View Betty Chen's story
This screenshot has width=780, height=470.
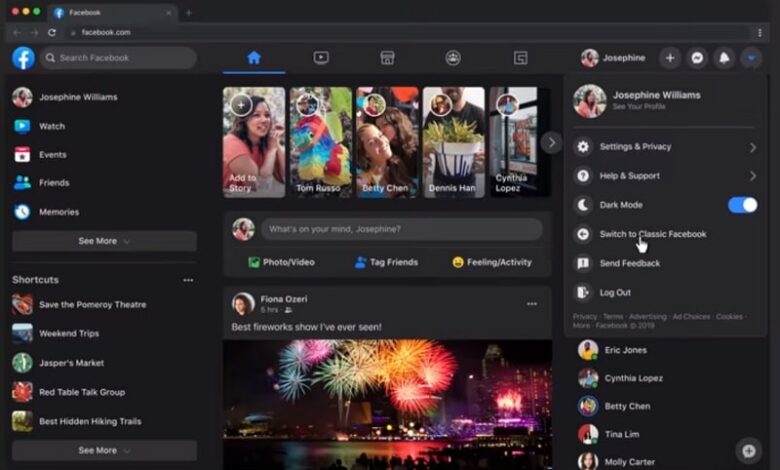tap(387, 142)
